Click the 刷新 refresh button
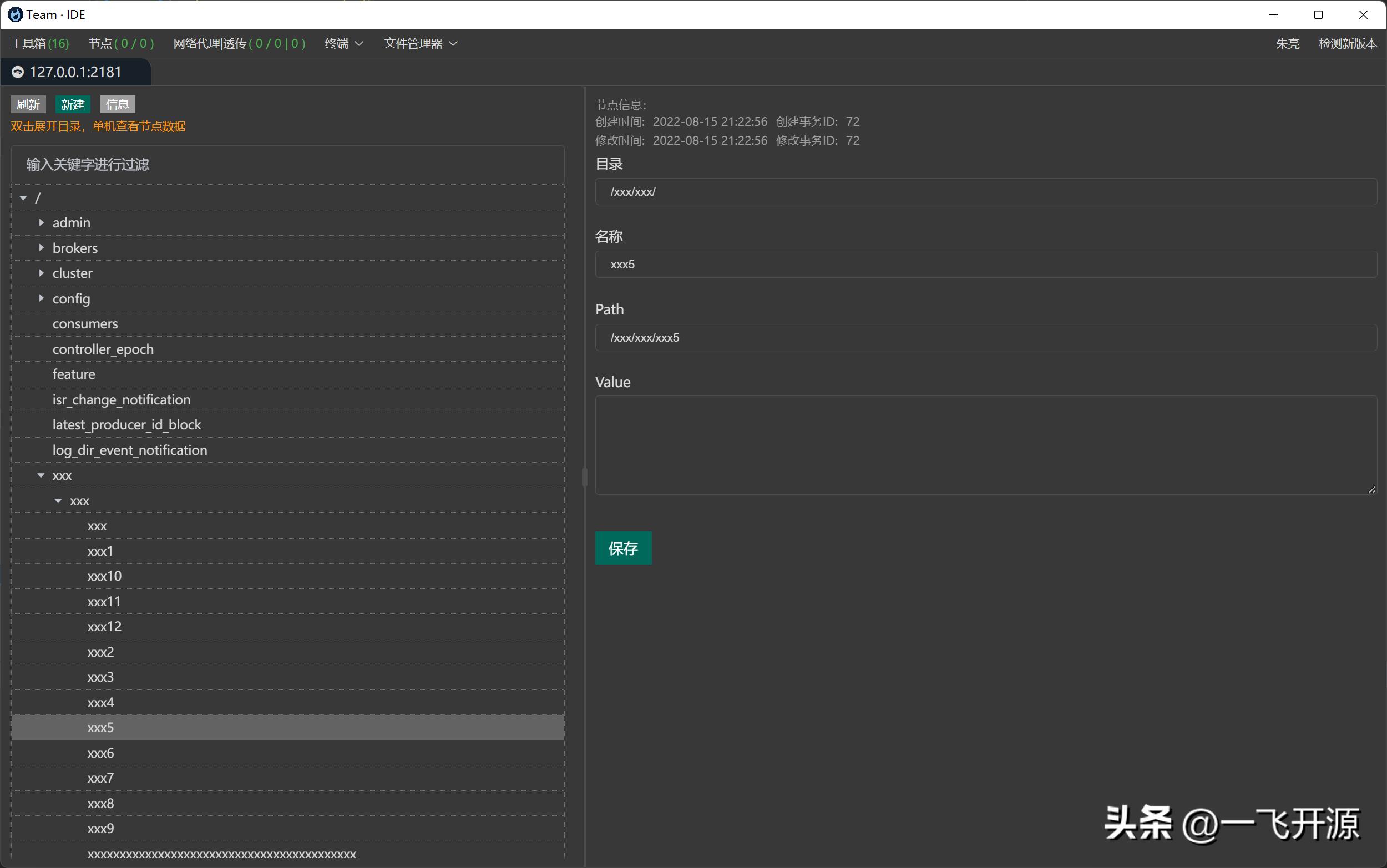Viewport: 1387px width, 868px height. pyautogui.click(x=28, y=104)
